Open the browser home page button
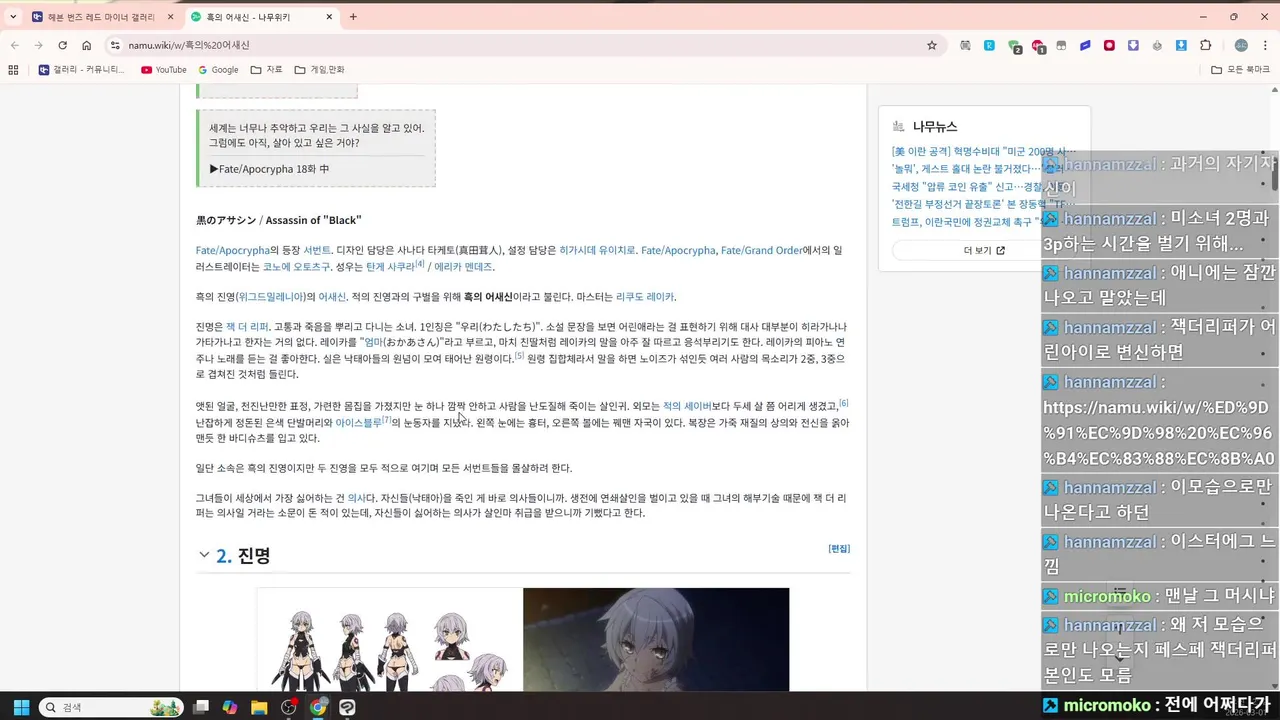This screenshot has height=720, width=1280. click(x=87, y=45)
